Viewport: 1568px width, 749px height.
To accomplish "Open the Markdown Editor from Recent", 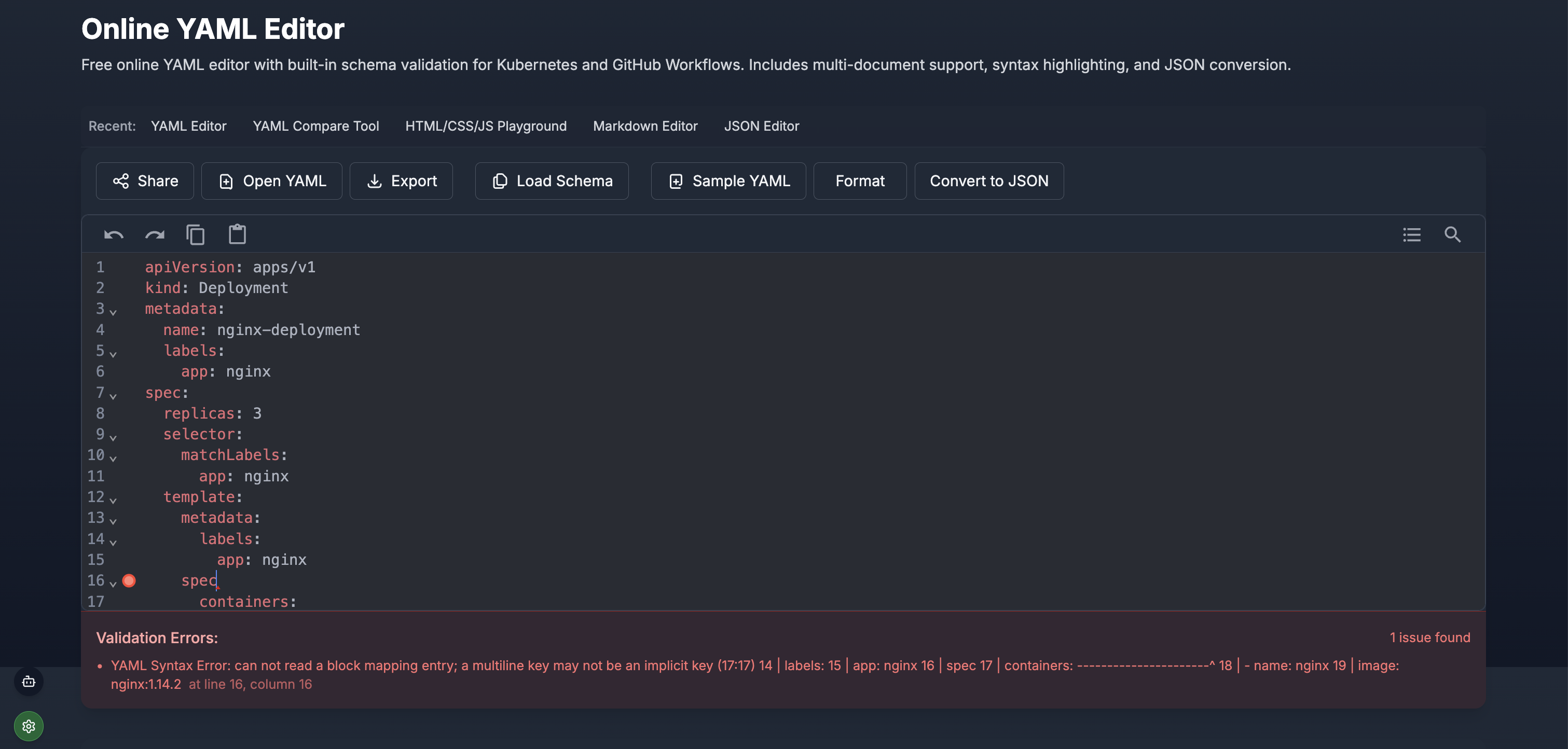I will pyautogui.click(x=645, y=126).
